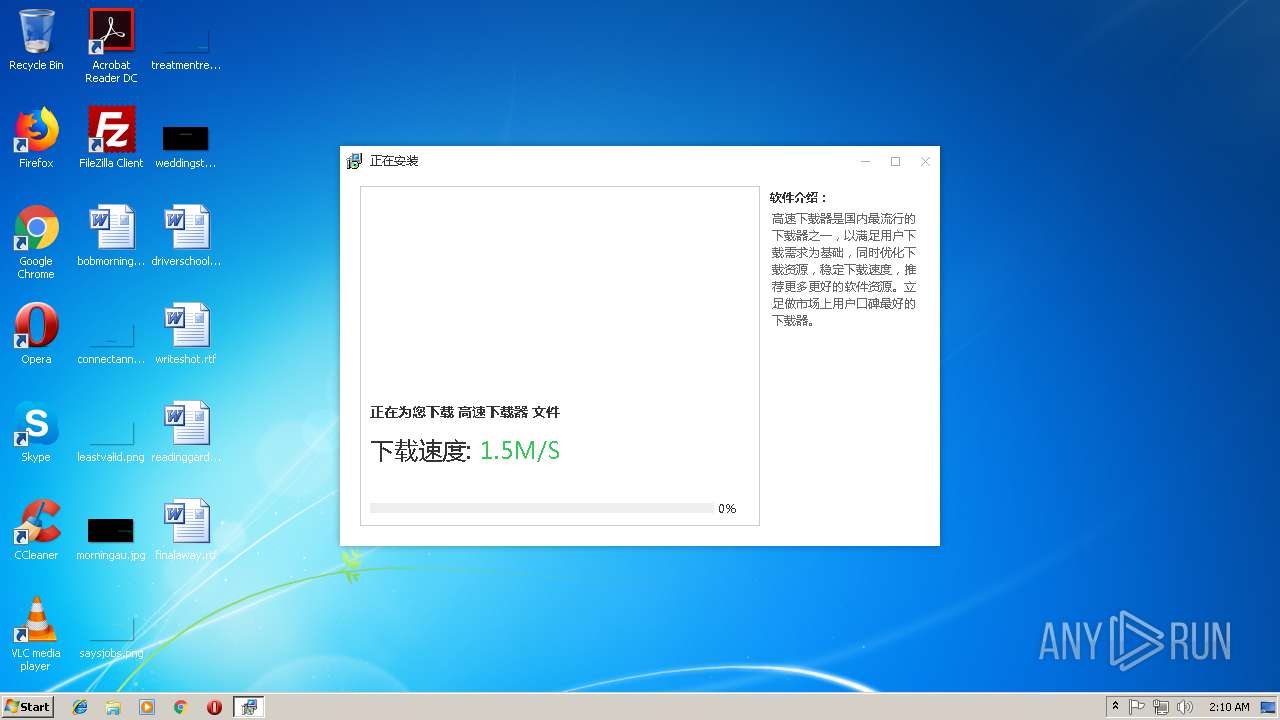
Task: Open the Start menu
Action: 28,707
